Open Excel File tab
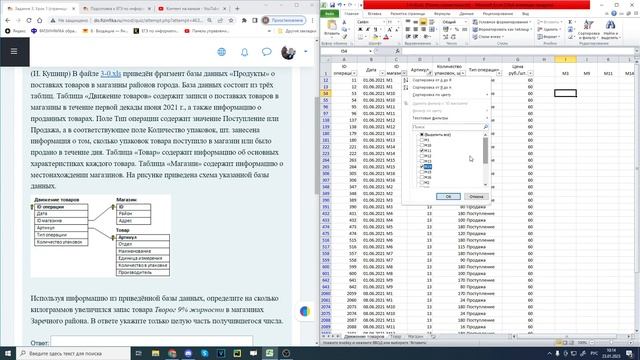 point(330,13)
